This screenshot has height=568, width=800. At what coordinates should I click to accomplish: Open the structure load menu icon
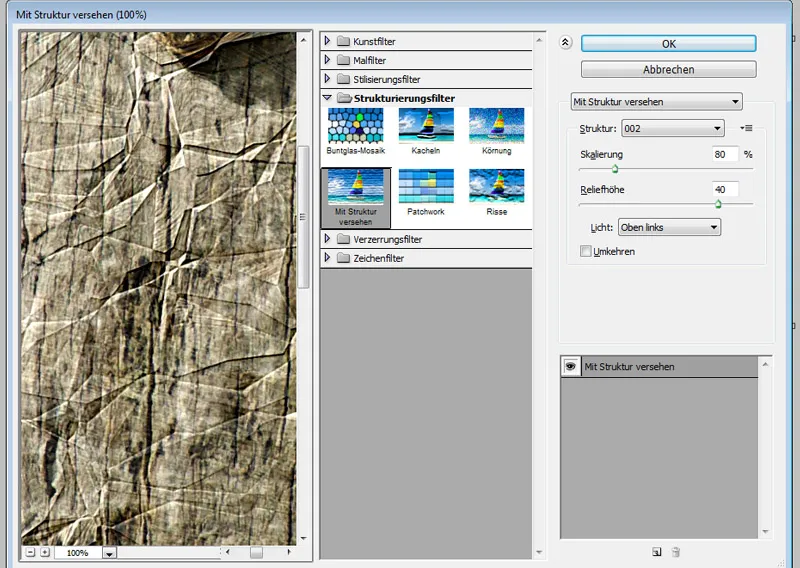746,128
